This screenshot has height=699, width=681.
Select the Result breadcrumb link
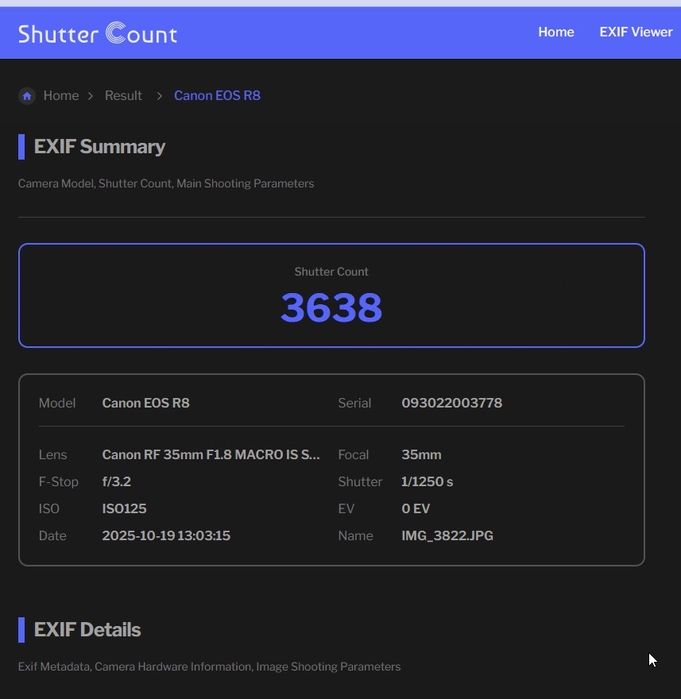(123, 95)
